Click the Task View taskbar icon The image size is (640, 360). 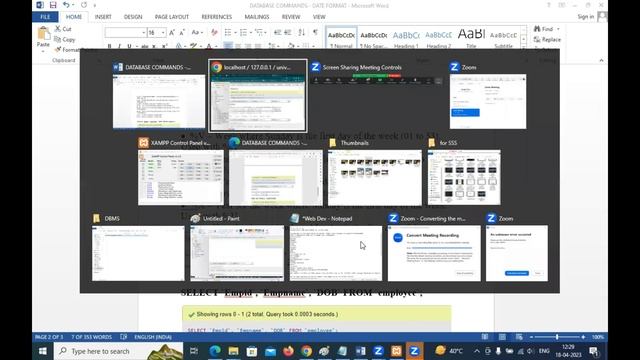coord(194,351)
